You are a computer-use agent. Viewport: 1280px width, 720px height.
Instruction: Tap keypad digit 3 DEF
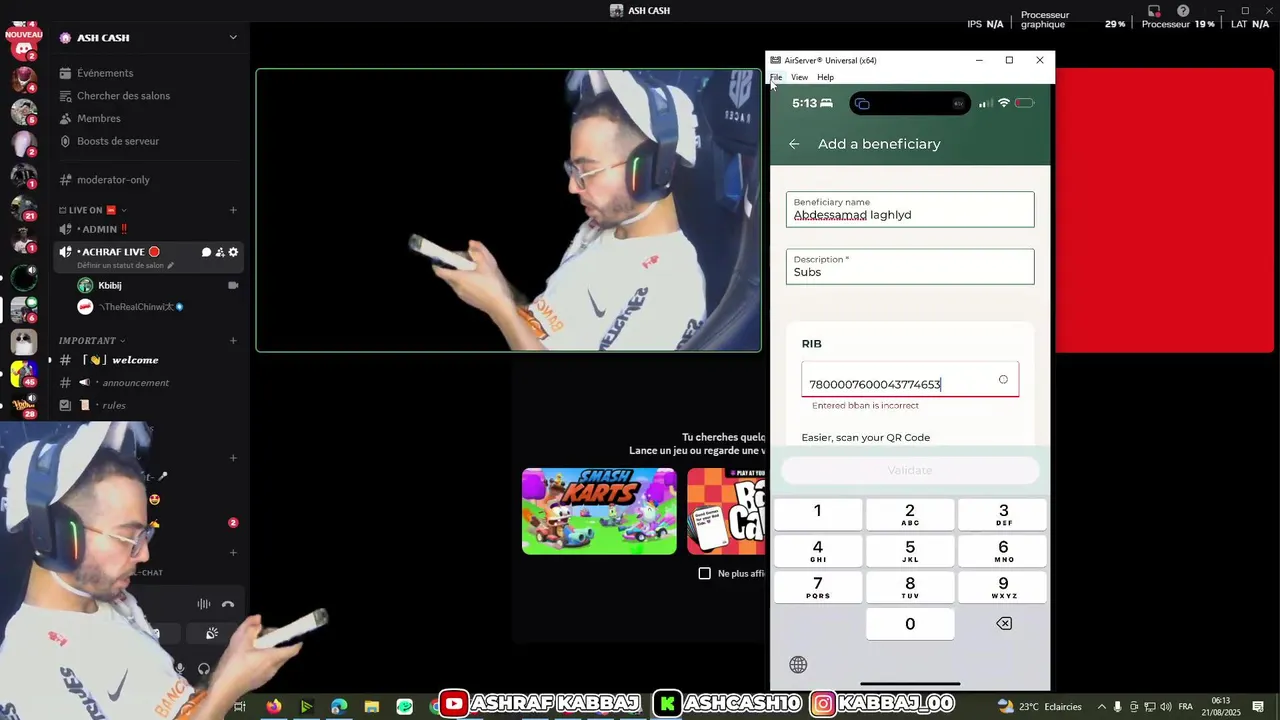coord(1003,514)
